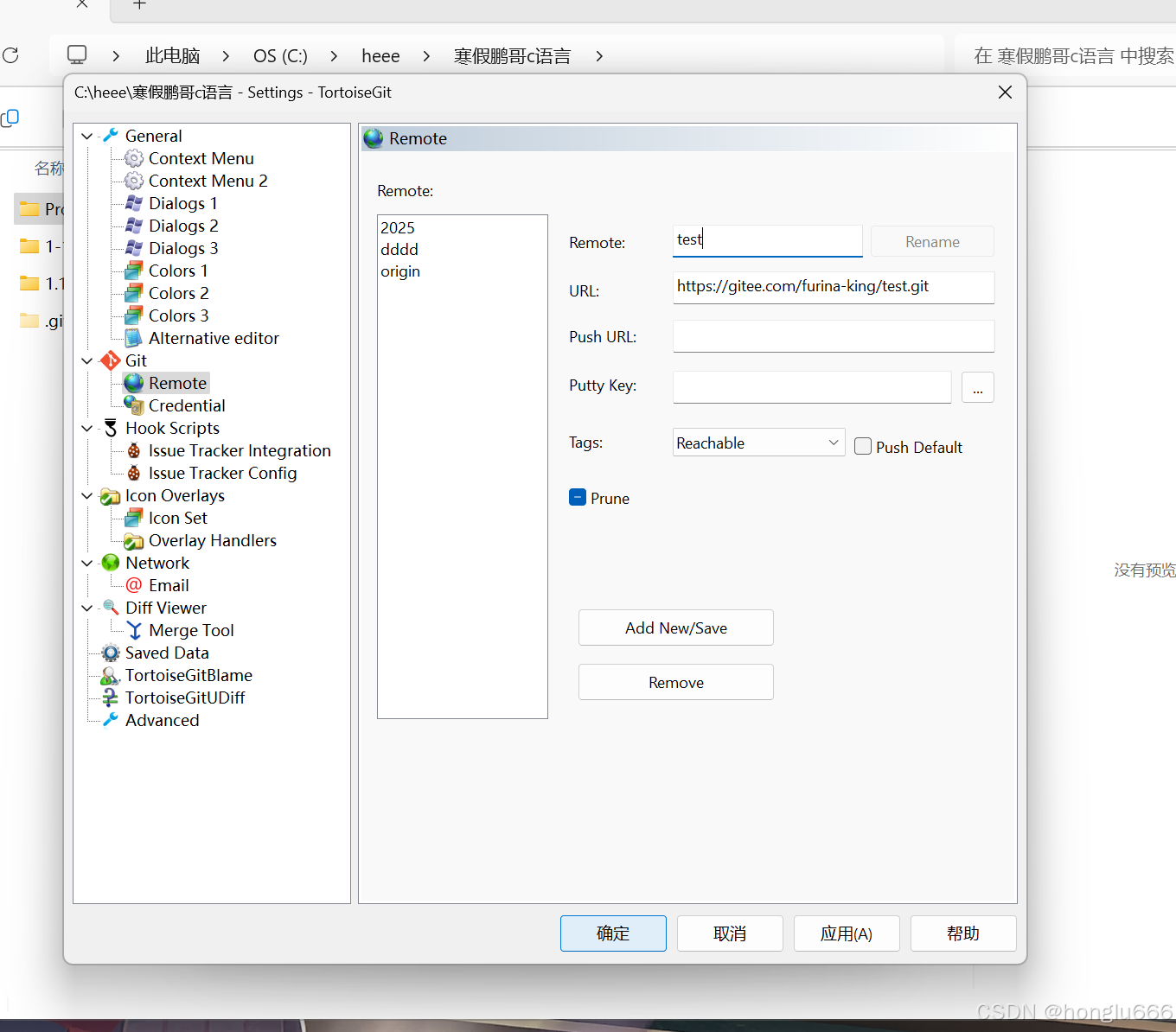
Task: Click the ladybug icon beside Issue Tracker Config
Action: [134, 473]
